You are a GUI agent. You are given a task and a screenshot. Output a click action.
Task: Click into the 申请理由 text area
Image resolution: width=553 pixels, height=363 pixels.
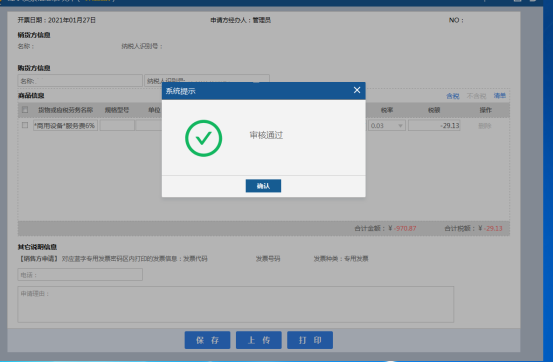pyautogui.click(x=236, y=304)
